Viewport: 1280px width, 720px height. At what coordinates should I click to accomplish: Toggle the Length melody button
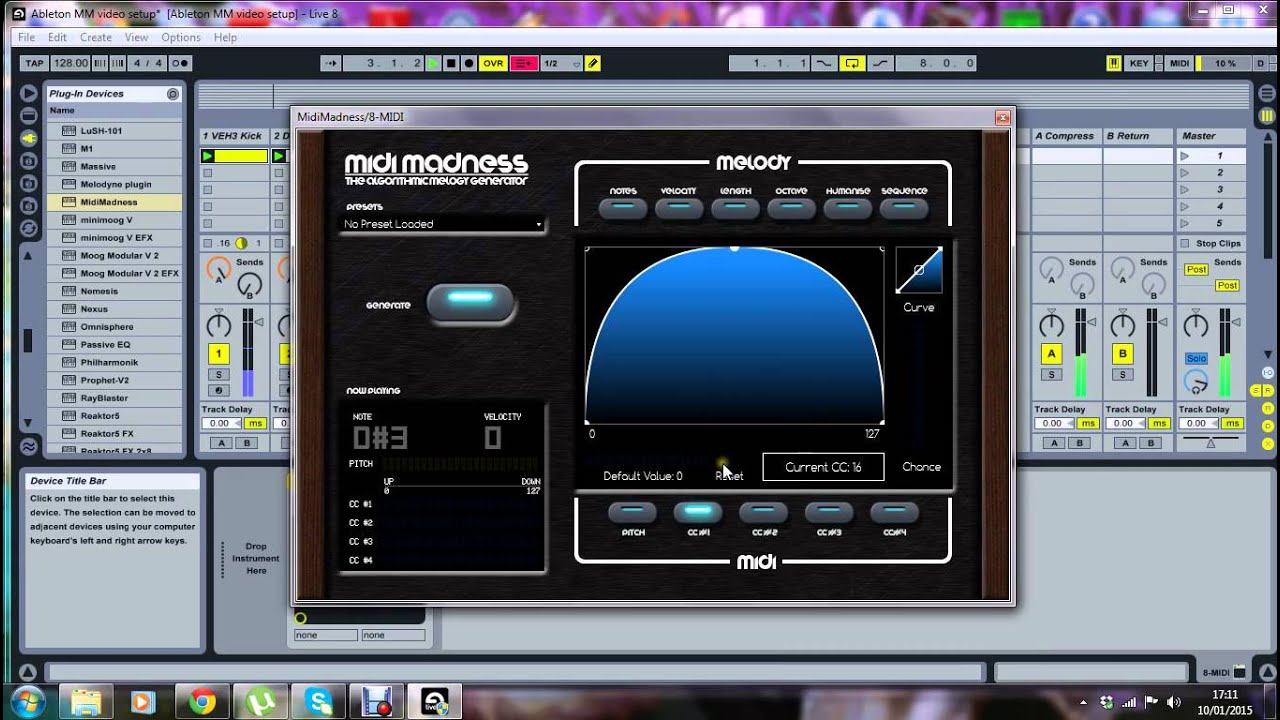pyautogui.click(x=735, y=208)
